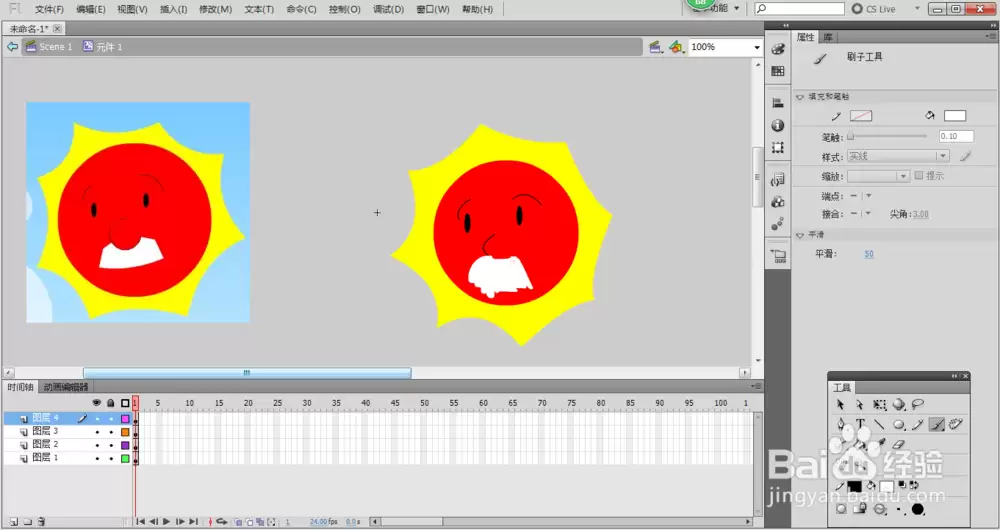Open the Code Snippets panel icon
The height and width of the screenshot is (530, 1000).
pyautogui.click(x=777, y=179)
